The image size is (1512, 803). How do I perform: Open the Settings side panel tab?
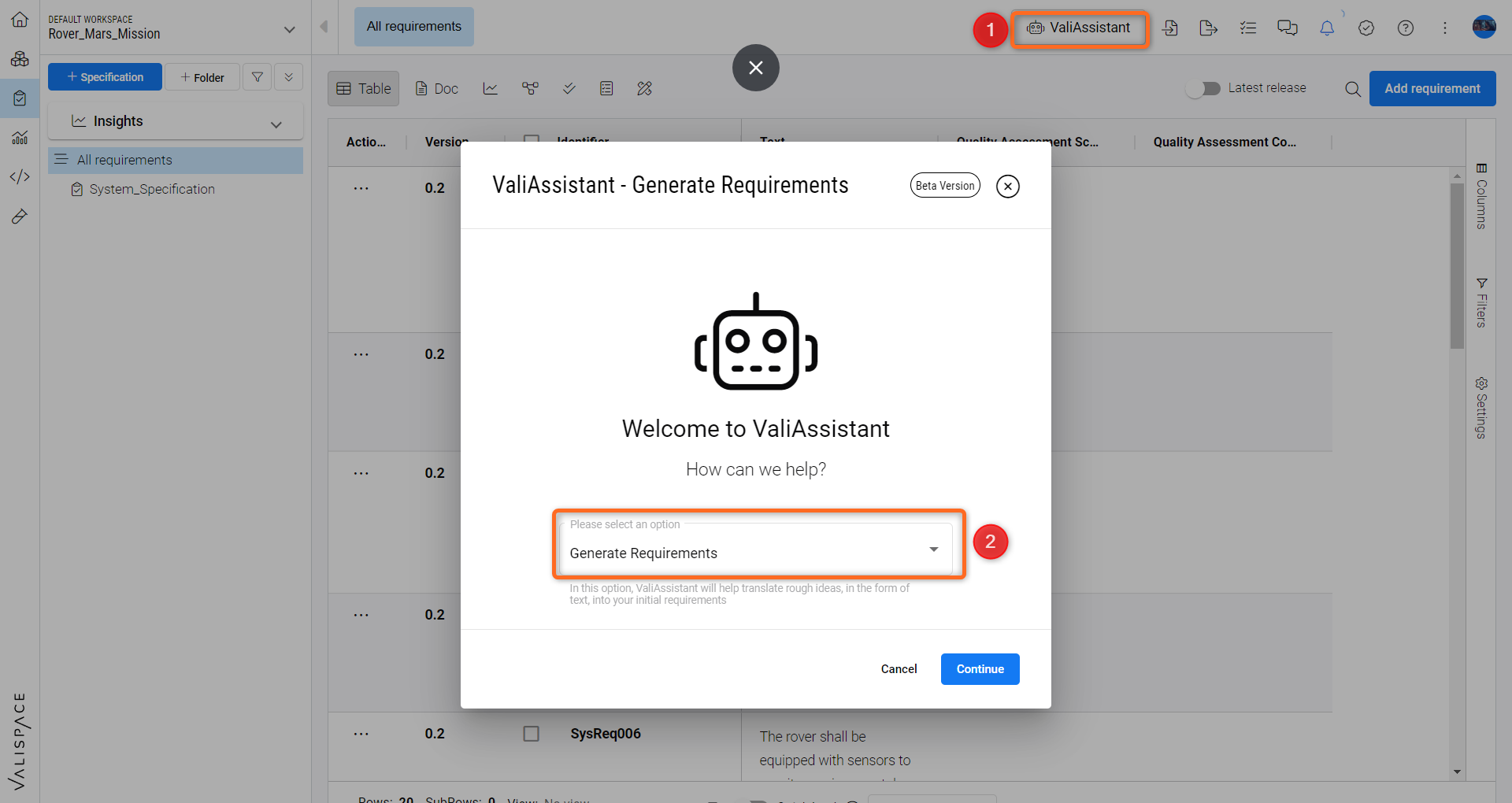(1481, 408)
